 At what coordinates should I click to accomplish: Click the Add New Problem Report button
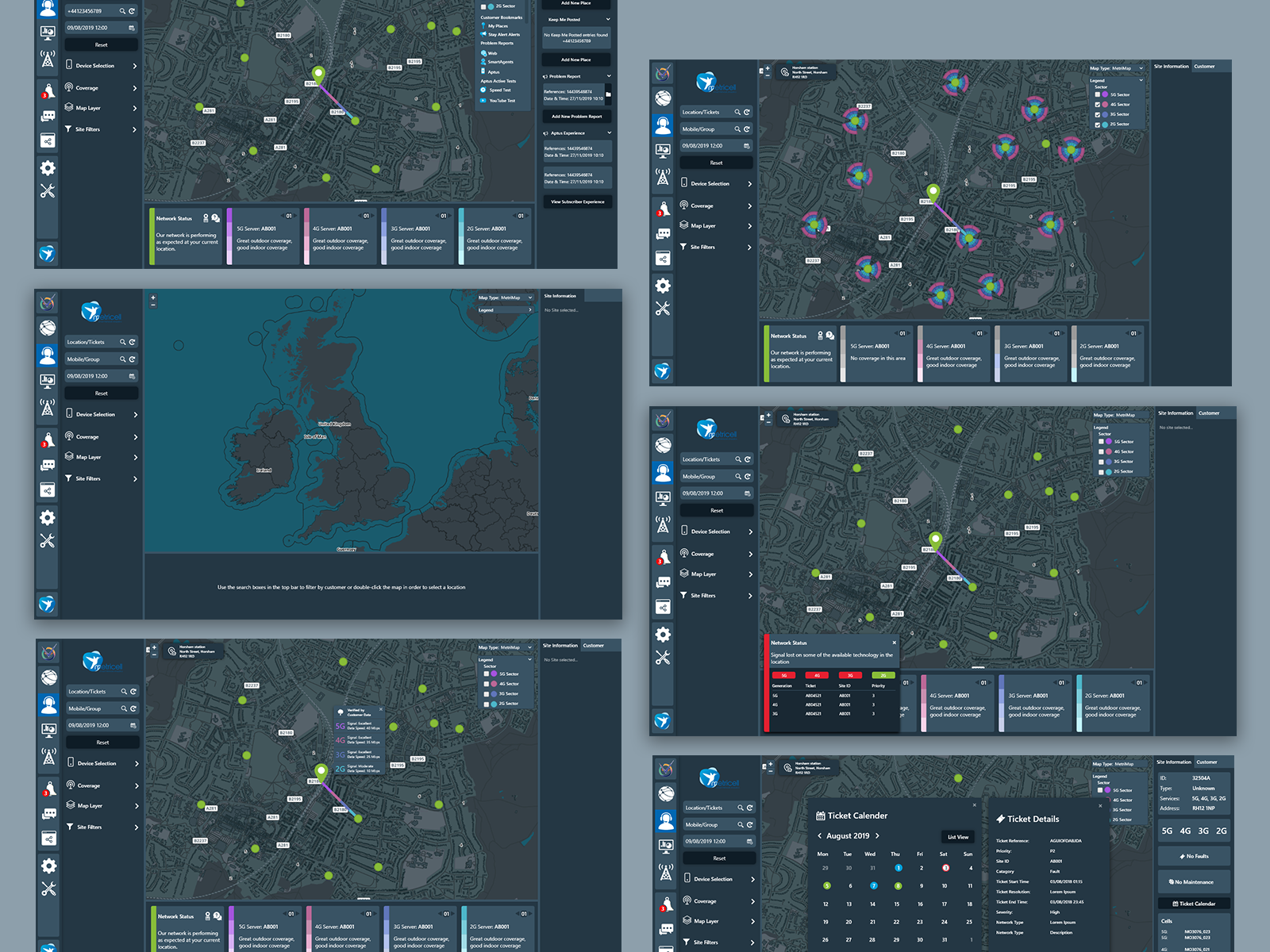(577, 116)
